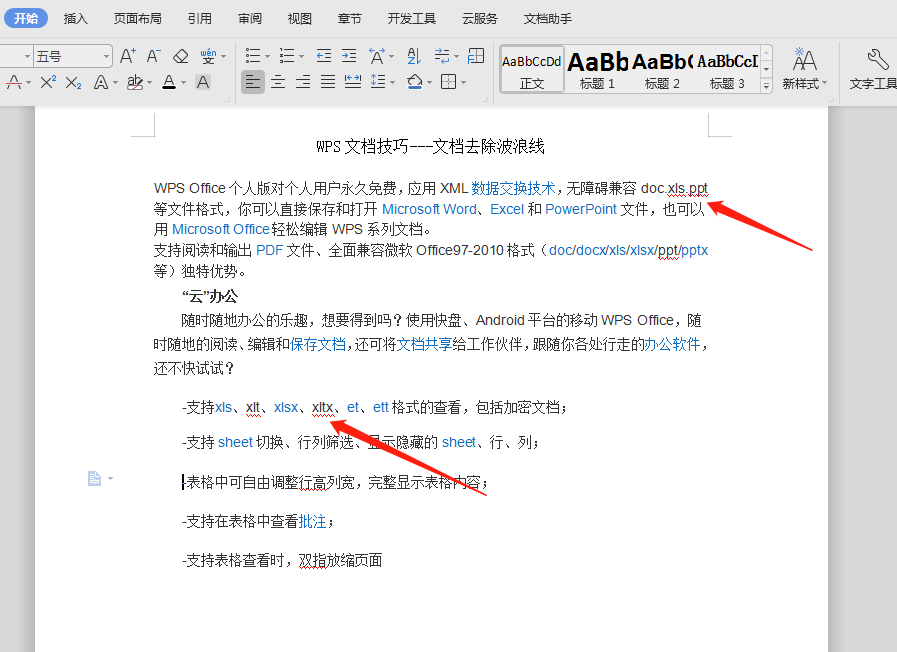This screenshot has width=897, height=652.
Task: Click the phonetic guide wén icon
Action: [x=208, y=56]
